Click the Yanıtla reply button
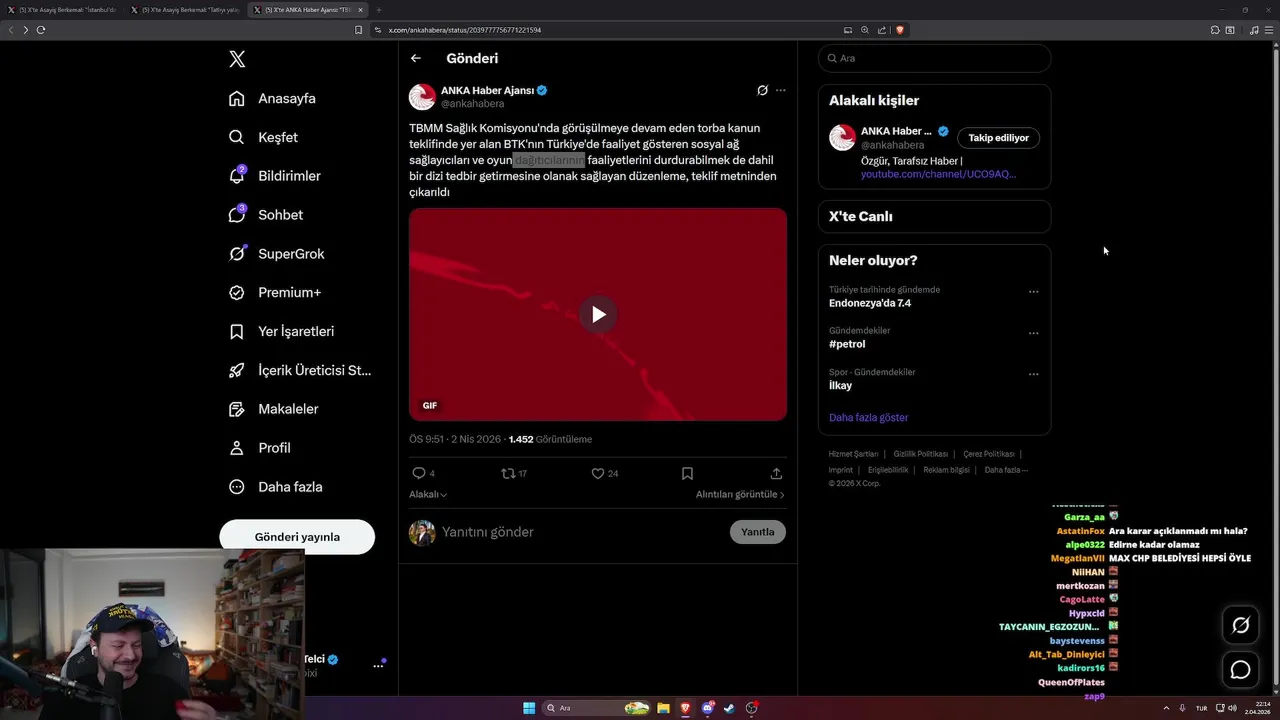This screenshot has height=720, width=1280. [x=758, y=532]
